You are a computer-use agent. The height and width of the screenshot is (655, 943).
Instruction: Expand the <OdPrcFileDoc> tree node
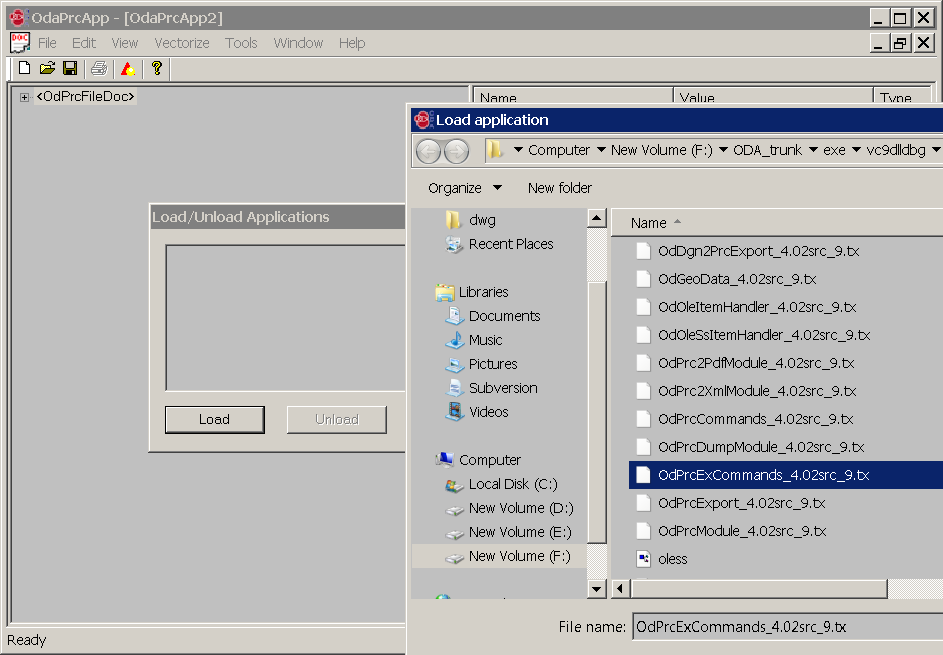[x=22, y=96]
